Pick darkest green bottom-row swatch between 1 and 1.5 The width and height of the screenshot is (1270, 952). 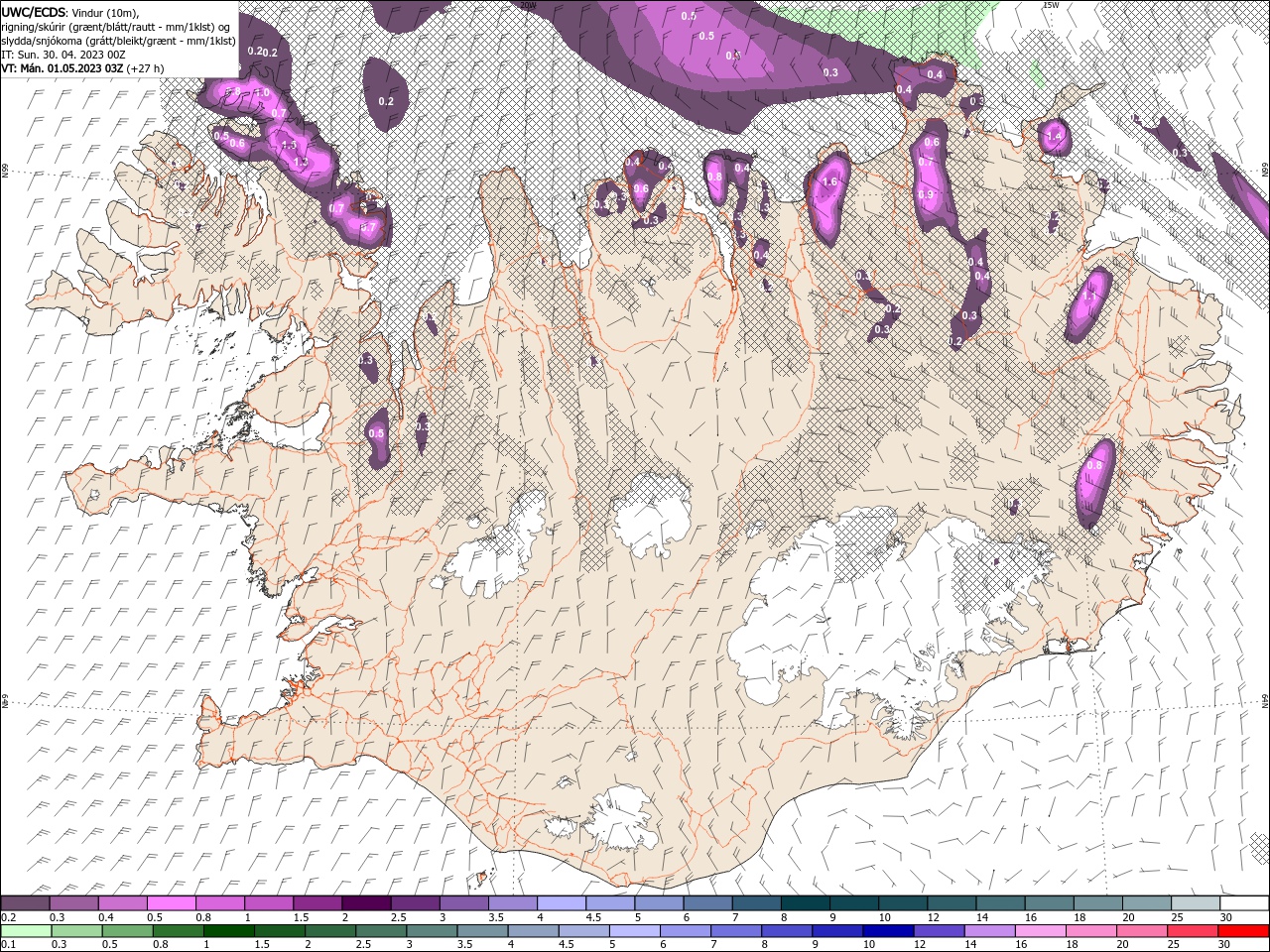pyautogui.click(x=228, y=931)
